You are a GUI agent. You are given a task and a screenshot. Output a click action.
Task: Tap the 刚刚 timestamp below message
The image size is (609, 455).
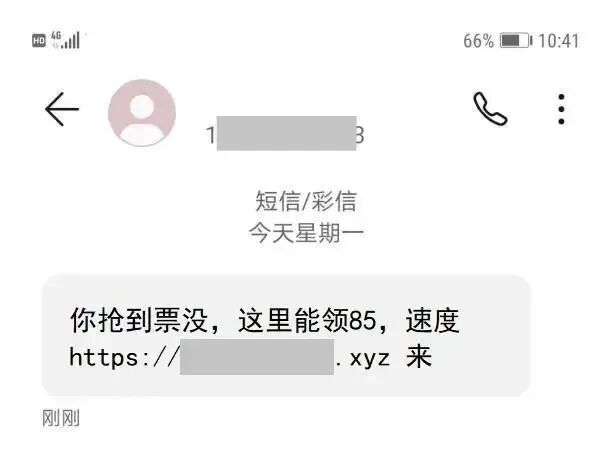pyautogui.click(x=61, y=418)
